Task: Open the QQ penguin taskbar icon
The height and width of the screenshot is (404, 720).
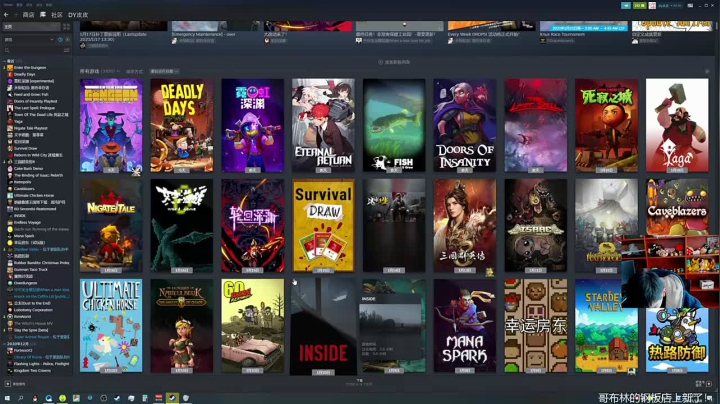Action: (34, 398)
